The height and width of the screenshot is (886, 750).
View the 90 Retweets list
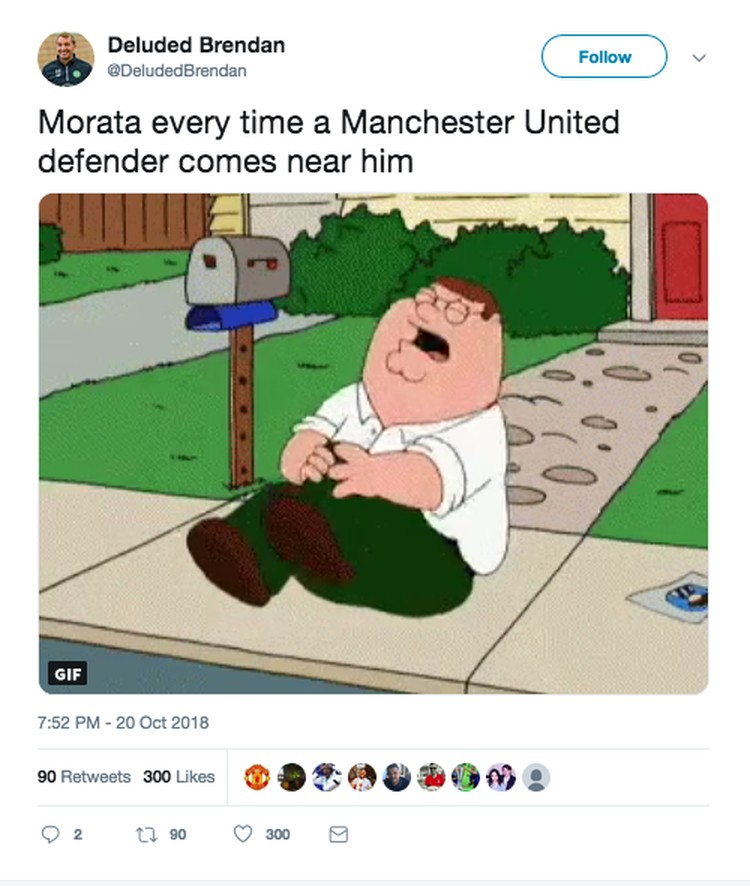[84, 776]
